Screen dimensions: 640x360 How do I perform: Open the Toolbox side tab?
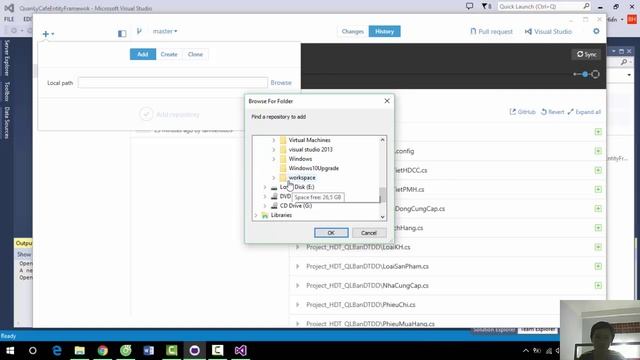point(7,91)
